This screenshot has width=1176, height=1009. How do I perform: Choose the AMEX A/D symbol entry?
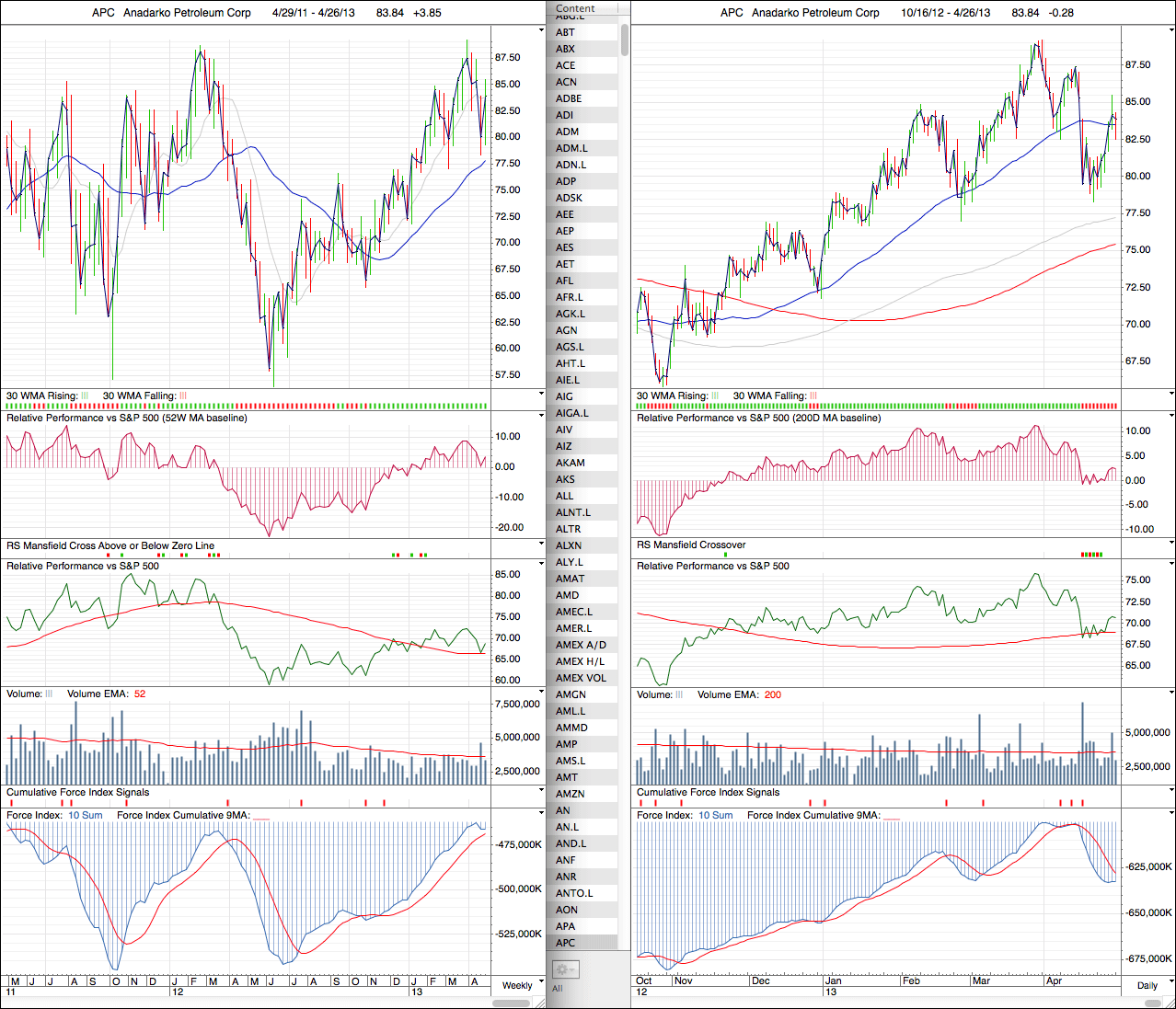581,645
